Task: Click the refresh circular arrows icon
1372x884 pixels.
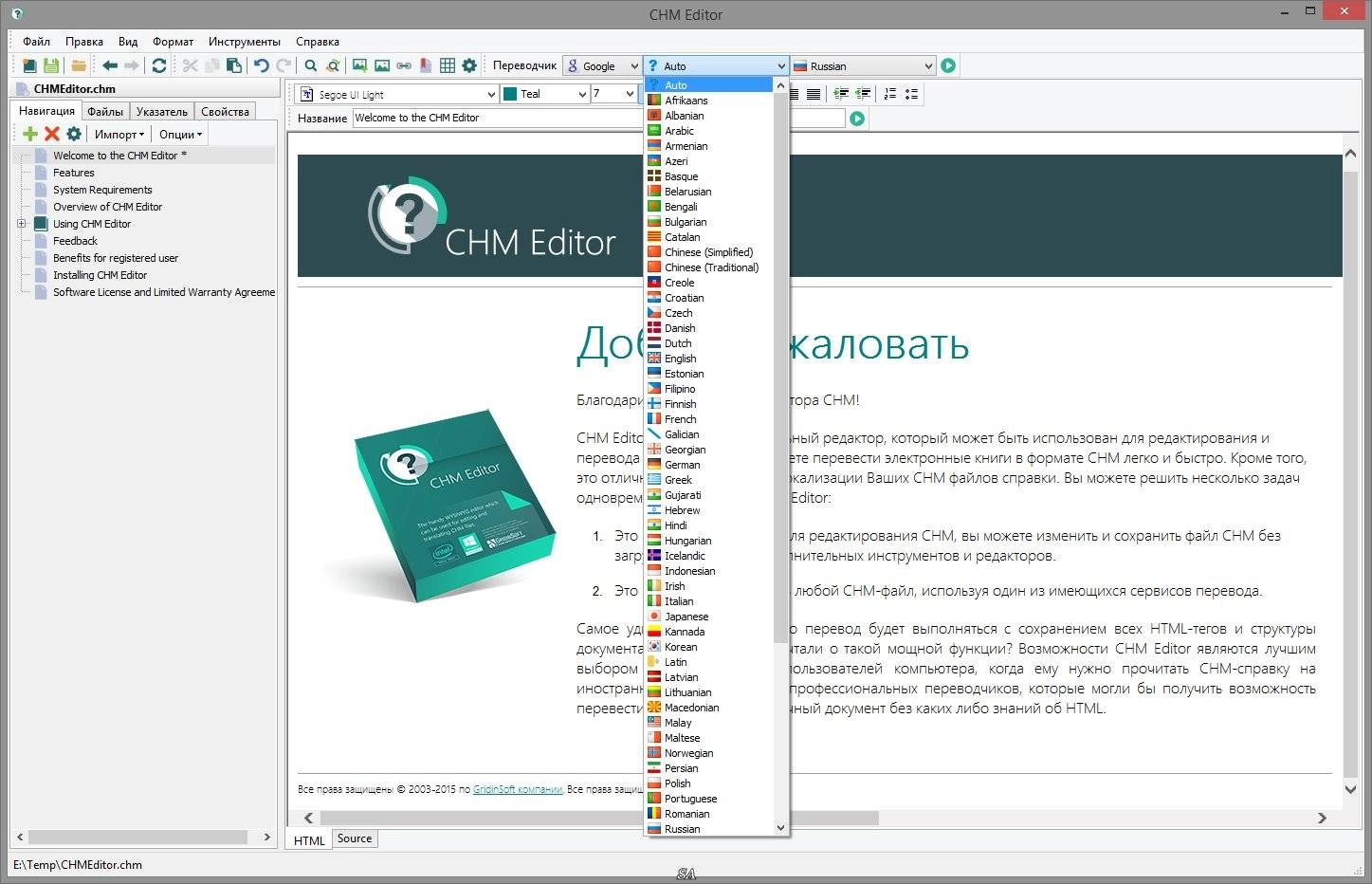Action: pos(159,65)
